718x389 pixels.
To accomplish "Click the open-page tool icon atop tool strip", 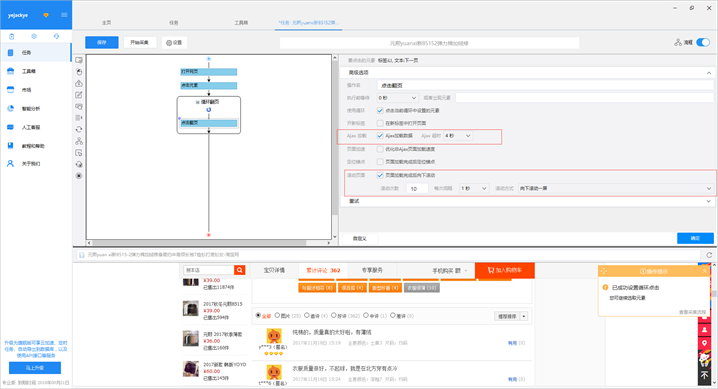I will tap(79, 60).
